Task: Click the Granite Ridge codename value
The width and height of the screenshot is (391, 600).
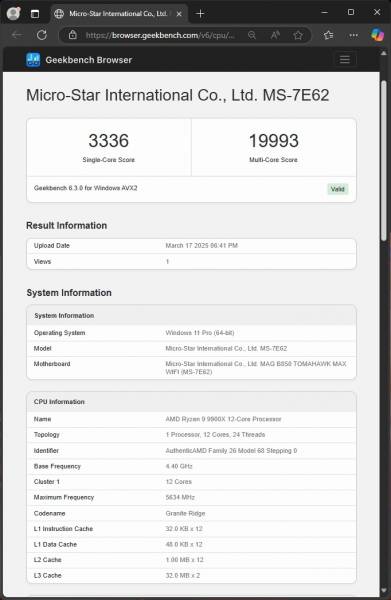Action: click(x=185, y=514)
